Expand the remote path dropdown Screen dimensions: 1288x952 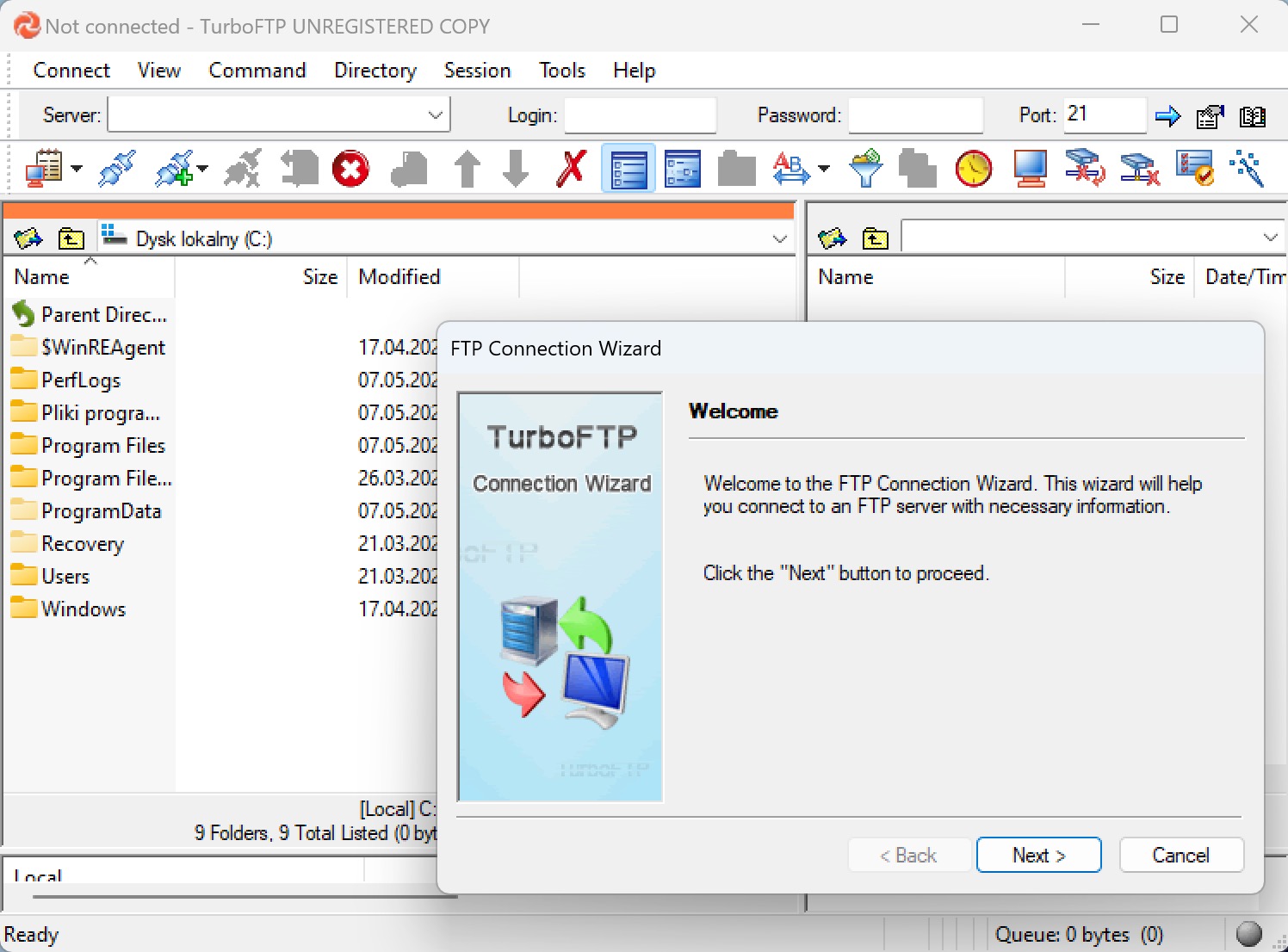[x=1271, y=237]
